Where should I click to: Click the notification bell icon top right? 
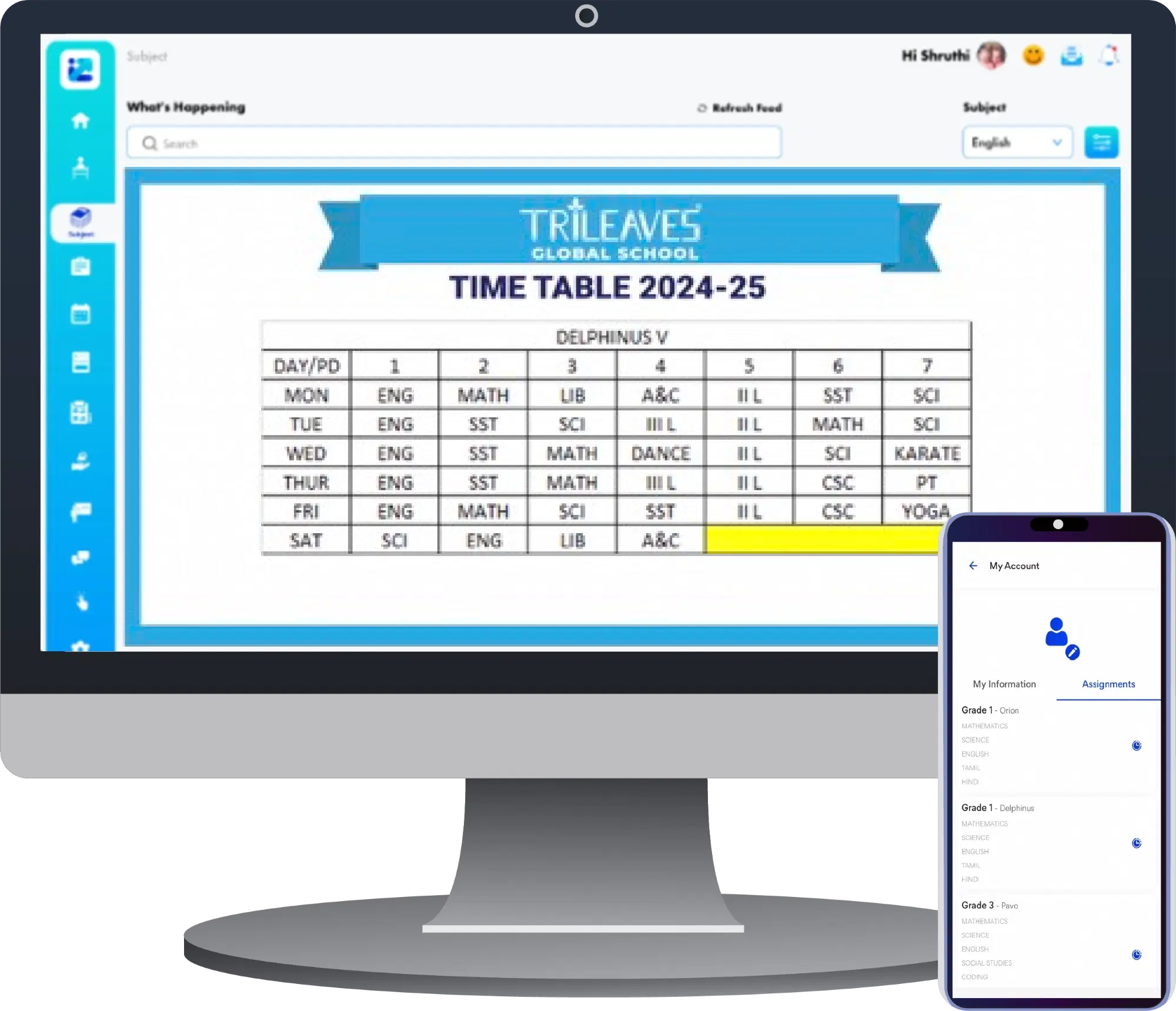[1108, 55]
